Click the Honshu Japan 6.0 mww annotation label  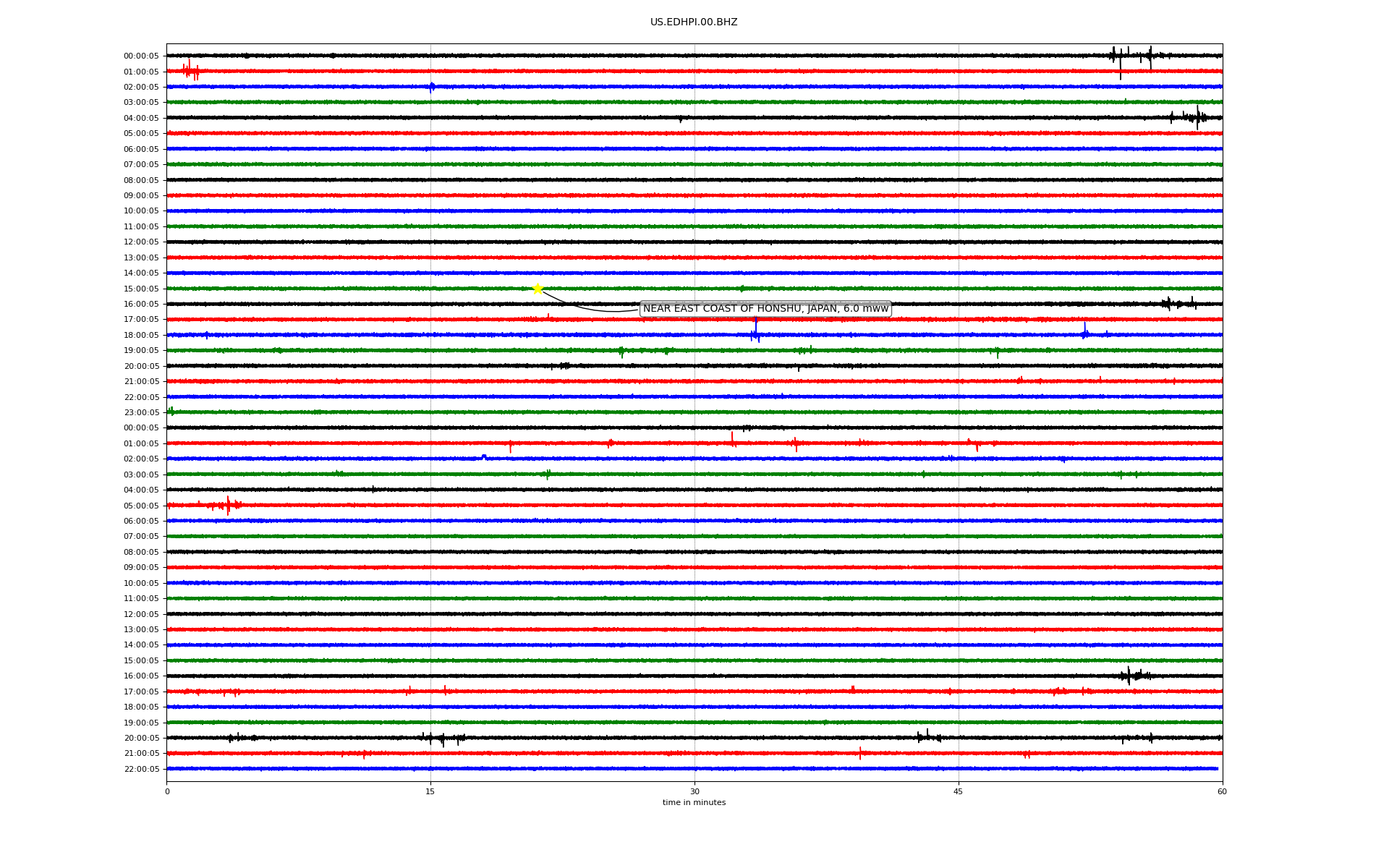click(765, 309)
